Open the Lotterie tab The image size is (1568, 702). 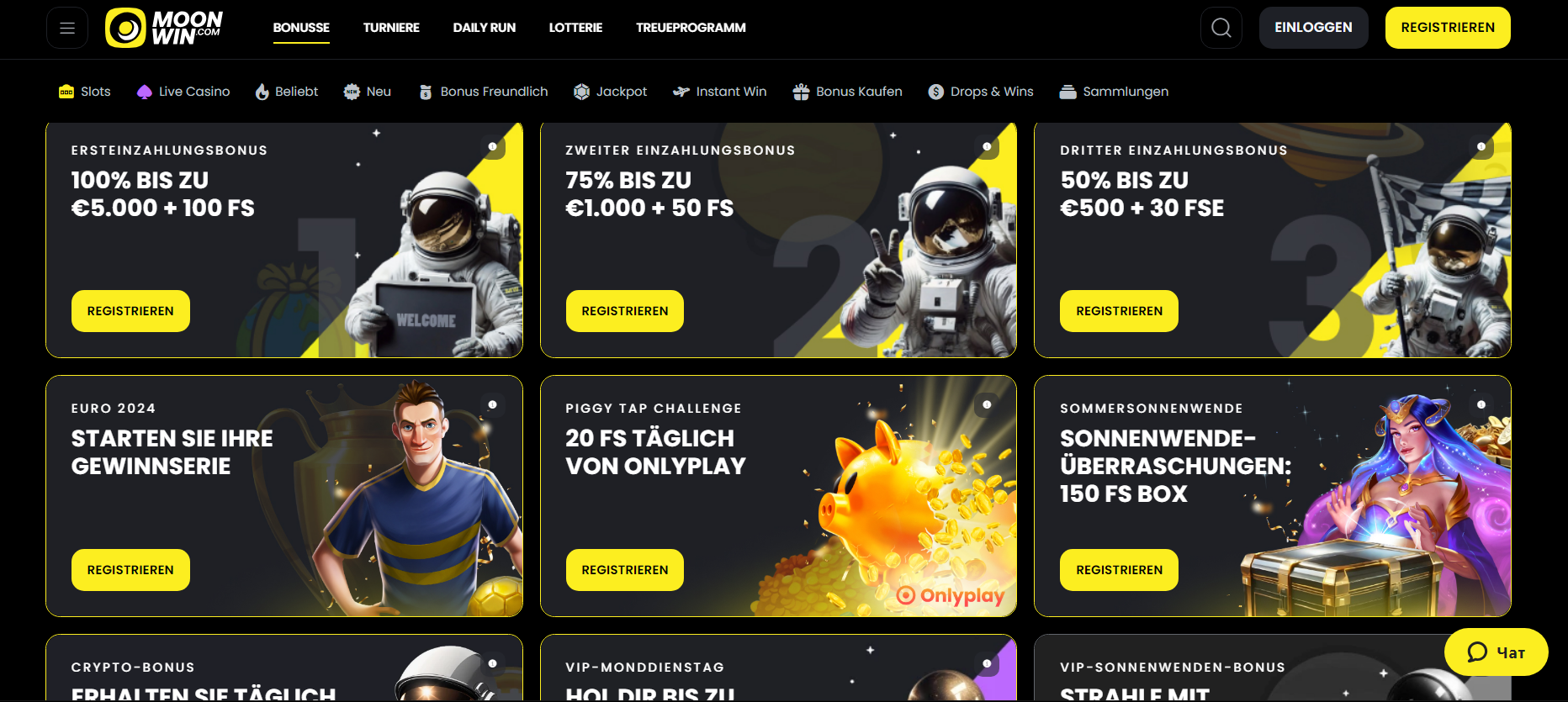(x=575, y=28)
